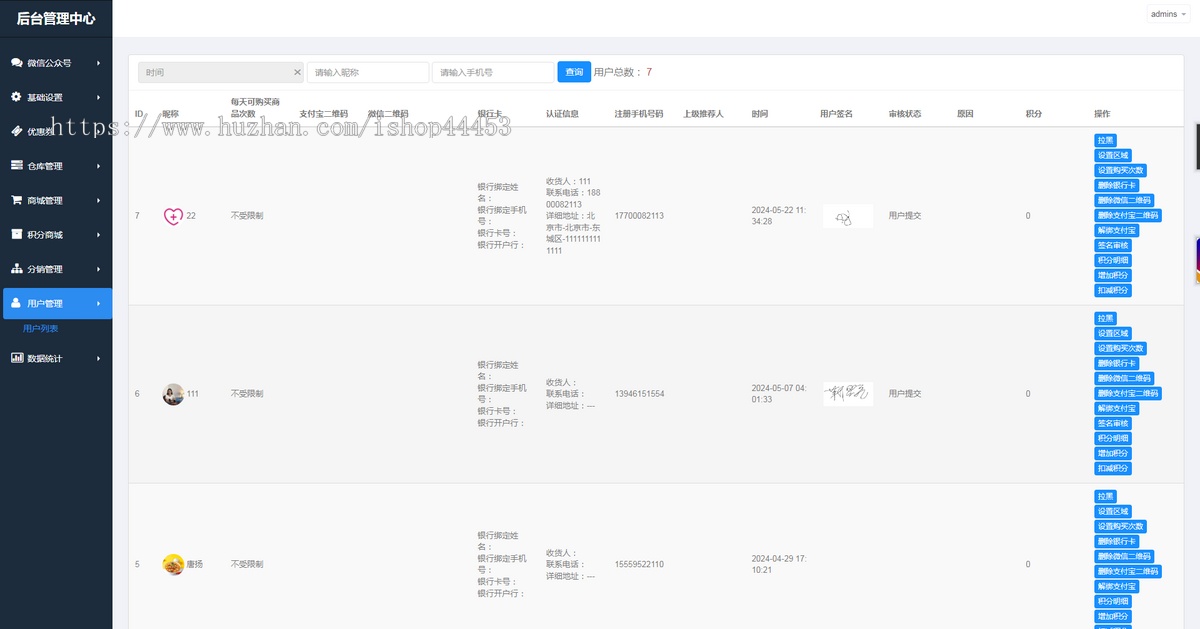Click 拉黑 for user 唐扬
This screenshot has height=629, width=1200.
coord(1105,496)
